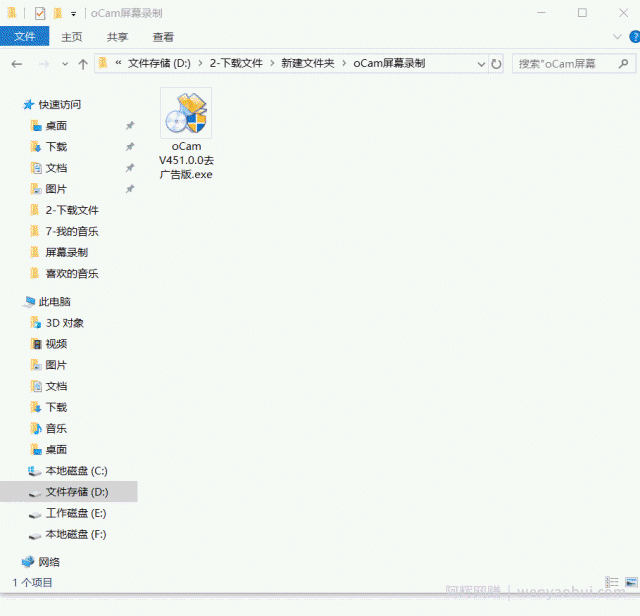Click the 网络 network icon

click(28, 562)
